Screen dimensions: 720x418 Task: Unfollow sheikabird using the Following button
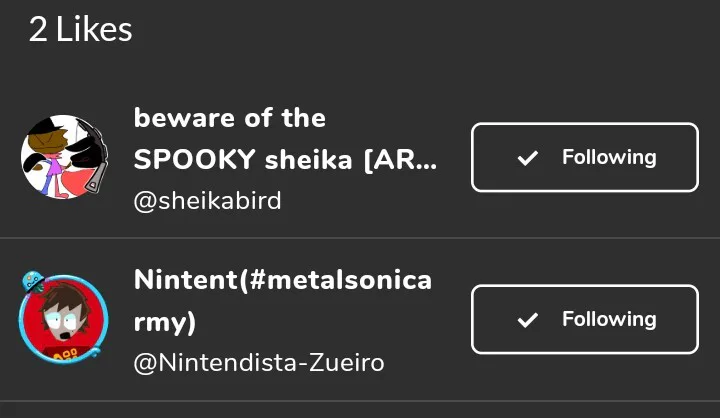pos(584,157)
